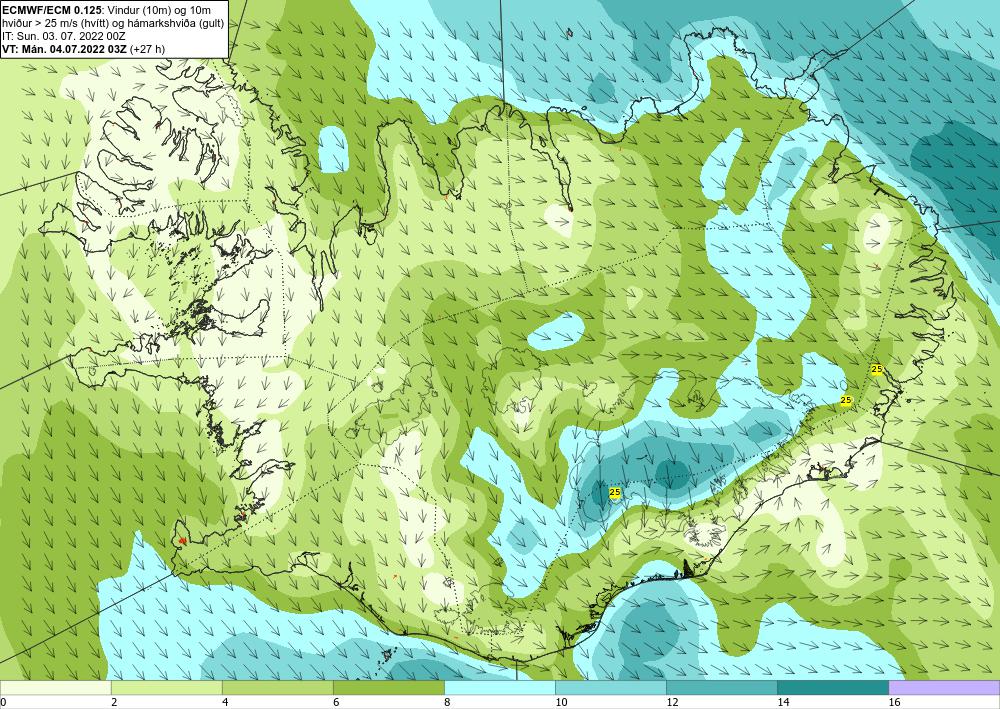Click the pale 0–2 m/s legend swatch
1000x709 pixels.
pyautogui.click(x=55, y=687)
